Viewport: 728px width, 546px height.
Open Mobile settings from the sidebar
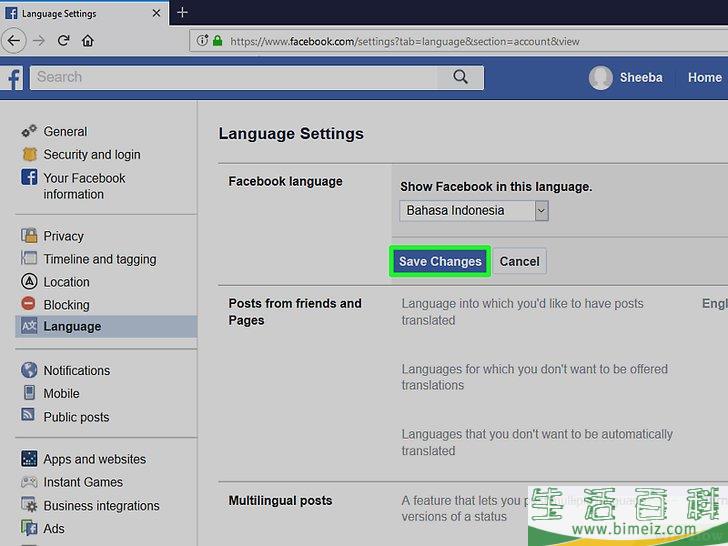pos(61,393)
